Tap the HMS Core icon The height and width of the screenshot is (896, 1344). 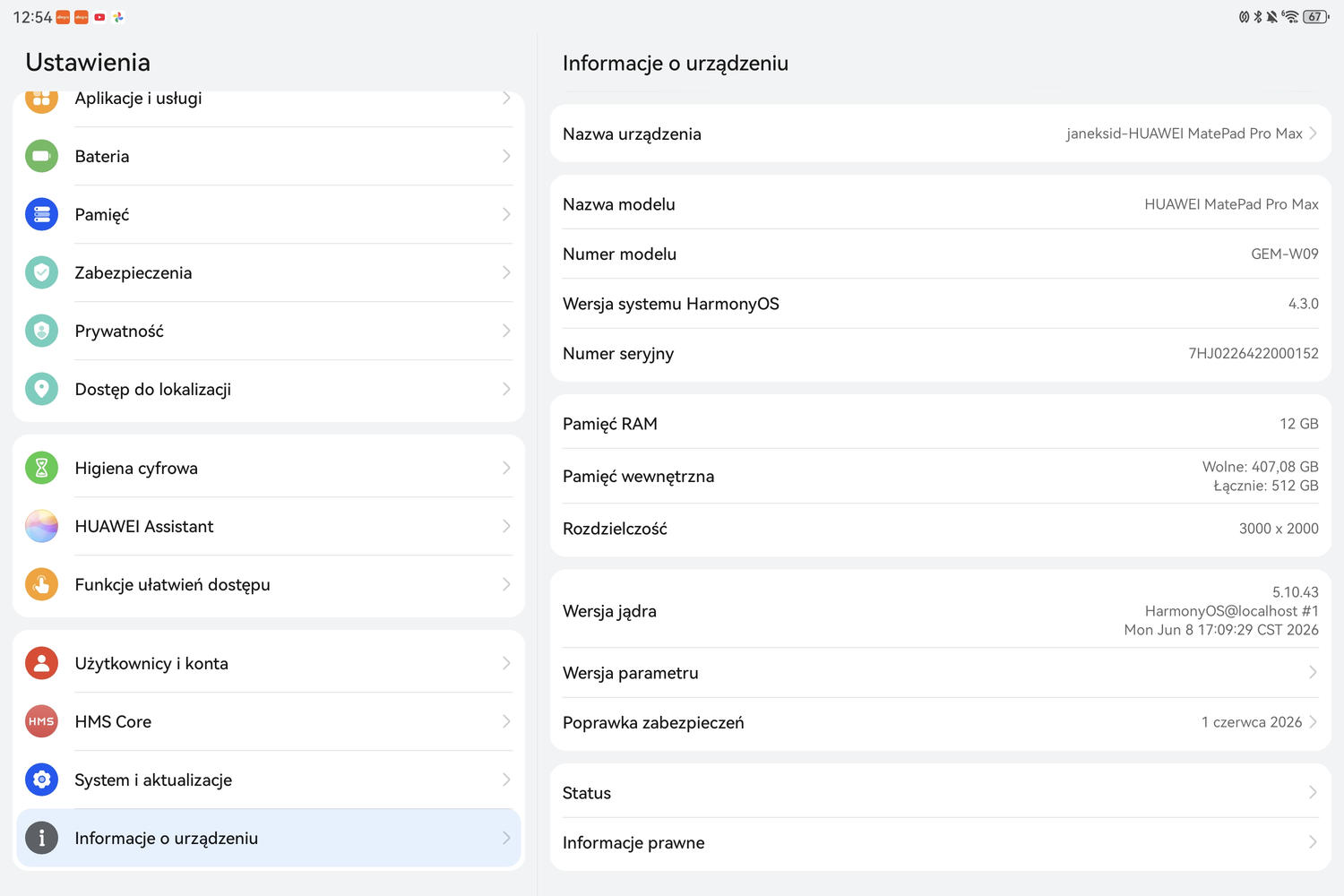click(41, 721)
